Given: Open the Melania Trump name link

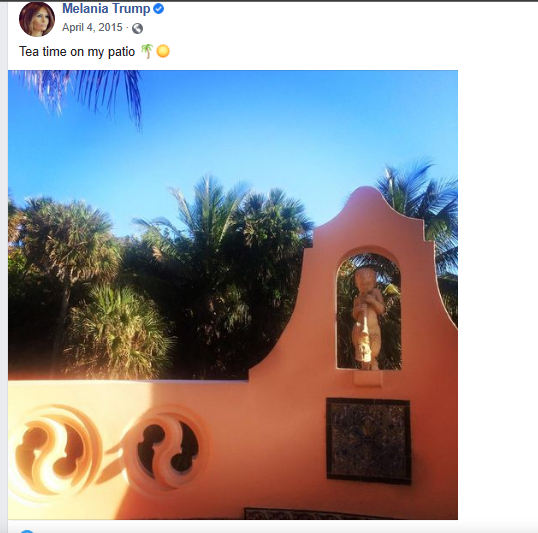Looking at the screenshot, I should (106, 9).
